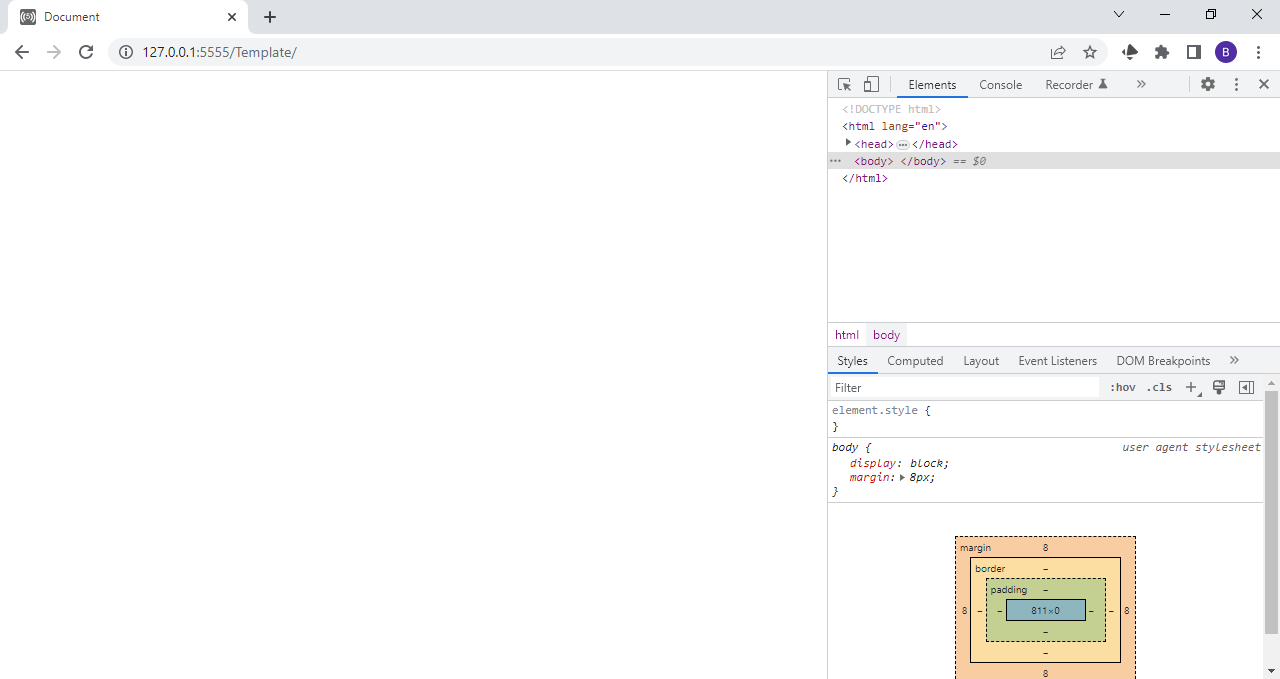Toggle element classes with .cls button
Viewport: 1280px width, 679px height.
pos(1159,387)
